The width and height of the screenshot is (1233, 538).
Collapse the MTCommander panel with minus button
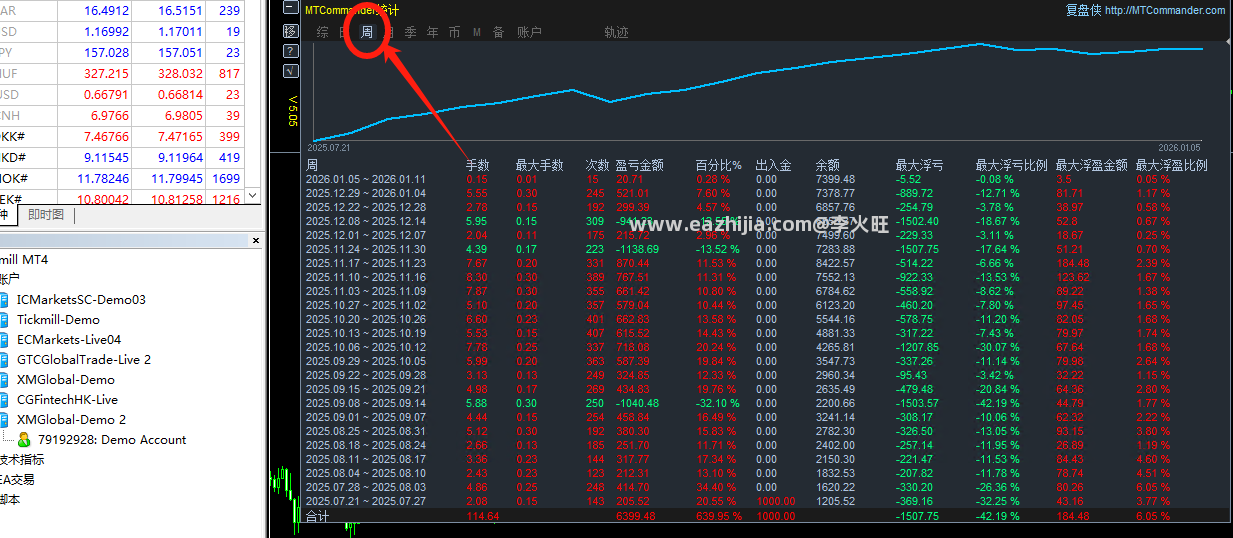(290, 9)
